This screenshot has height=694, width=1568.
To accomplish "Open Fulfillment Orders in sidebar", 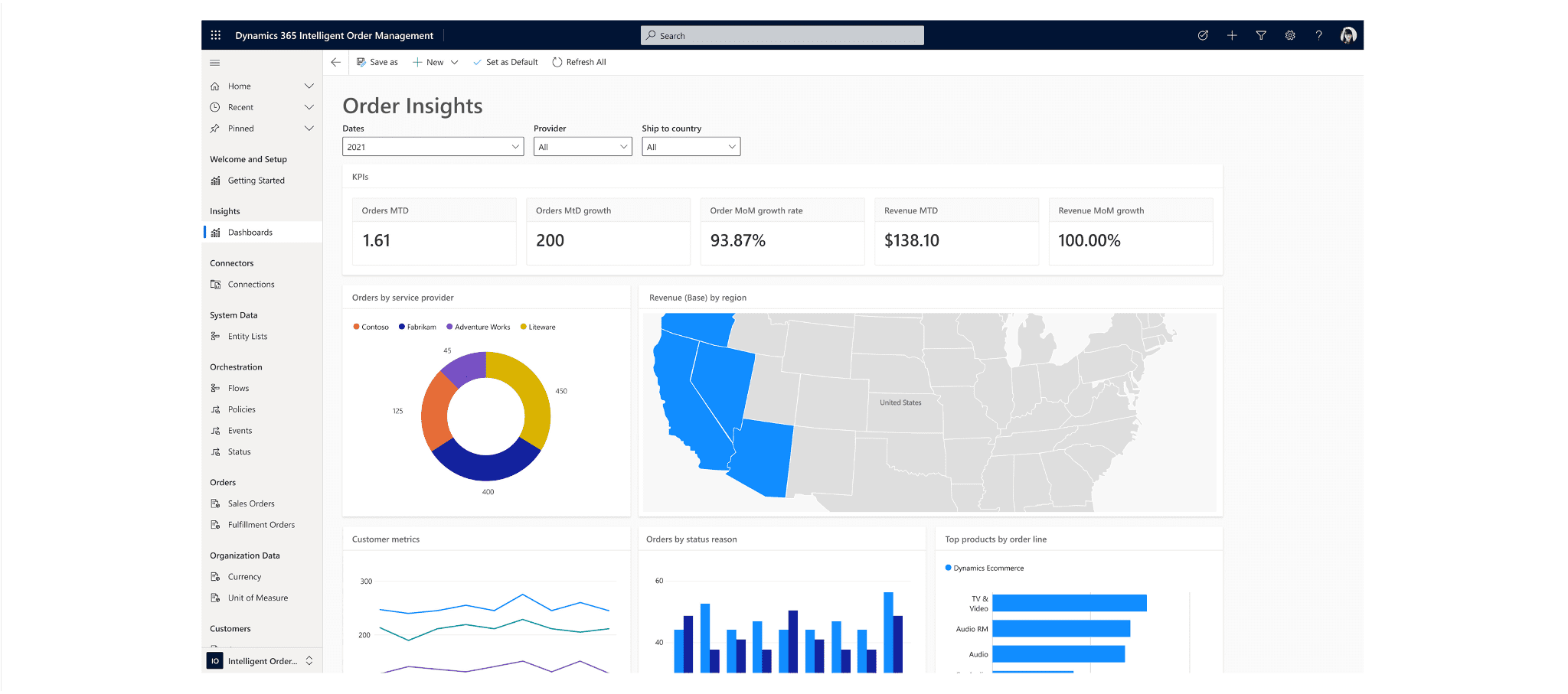I will click(x=261, y=525).
